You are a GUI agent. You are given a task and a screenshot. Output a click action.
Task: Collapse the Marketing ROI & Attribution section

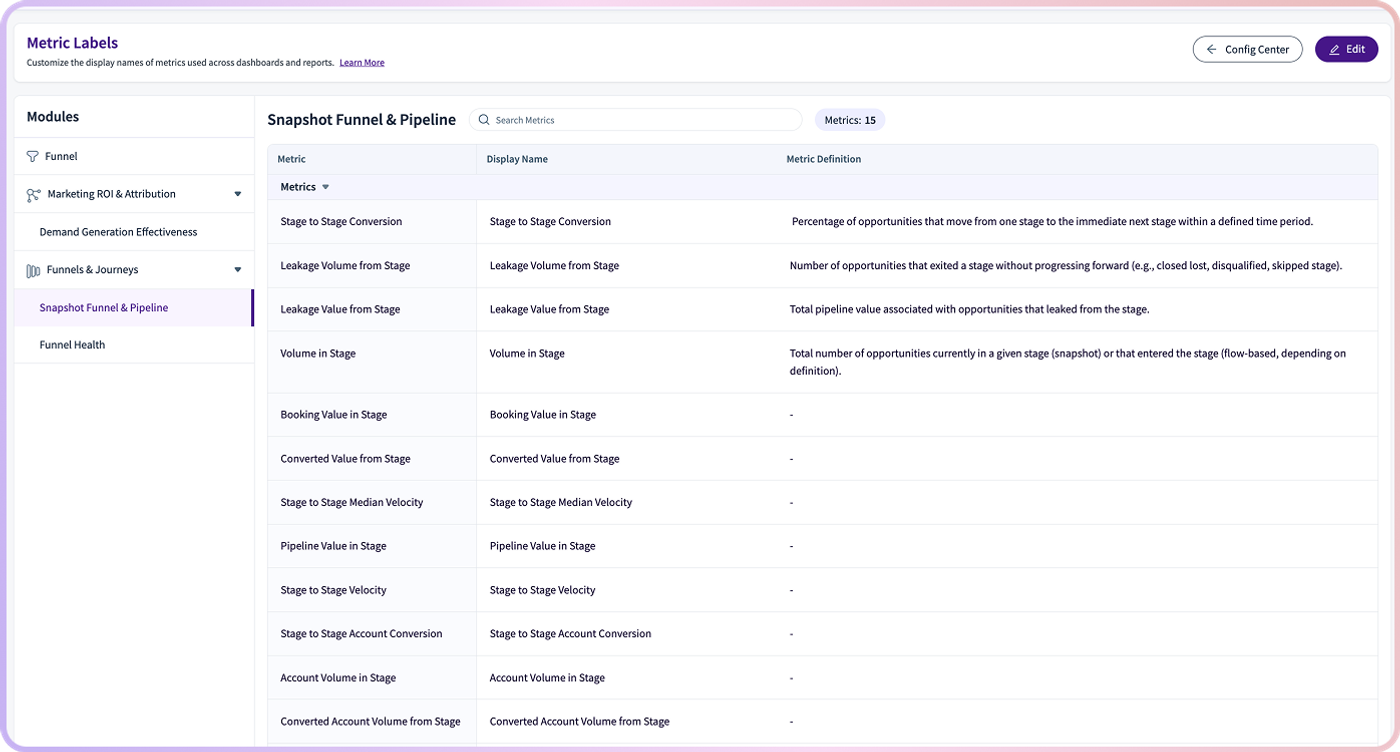coord(238,194)
